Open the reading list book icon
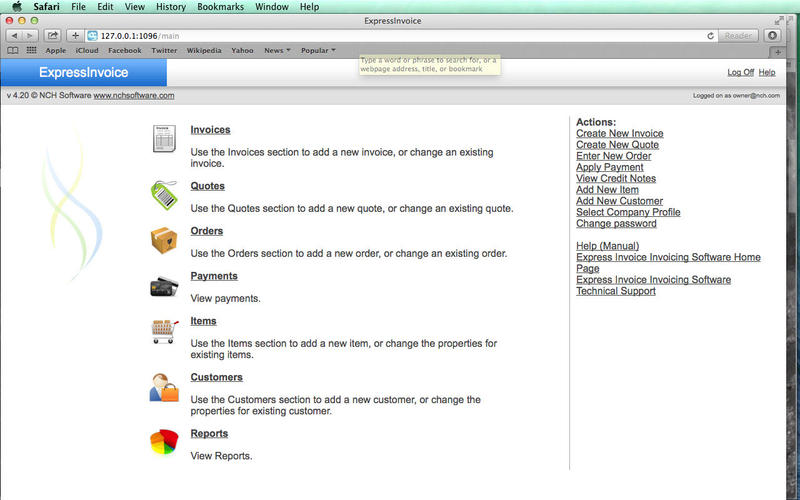 point(13,51)
